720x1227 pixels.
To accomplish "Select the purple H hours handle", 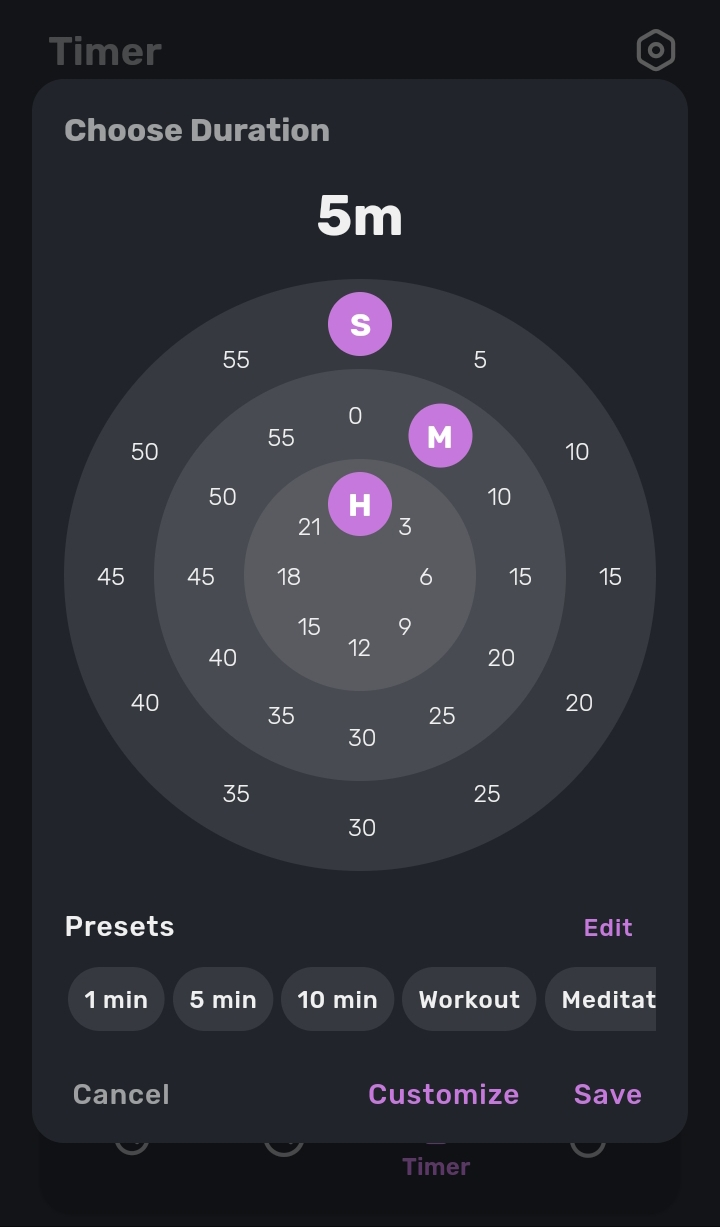I will coord(360,505).
